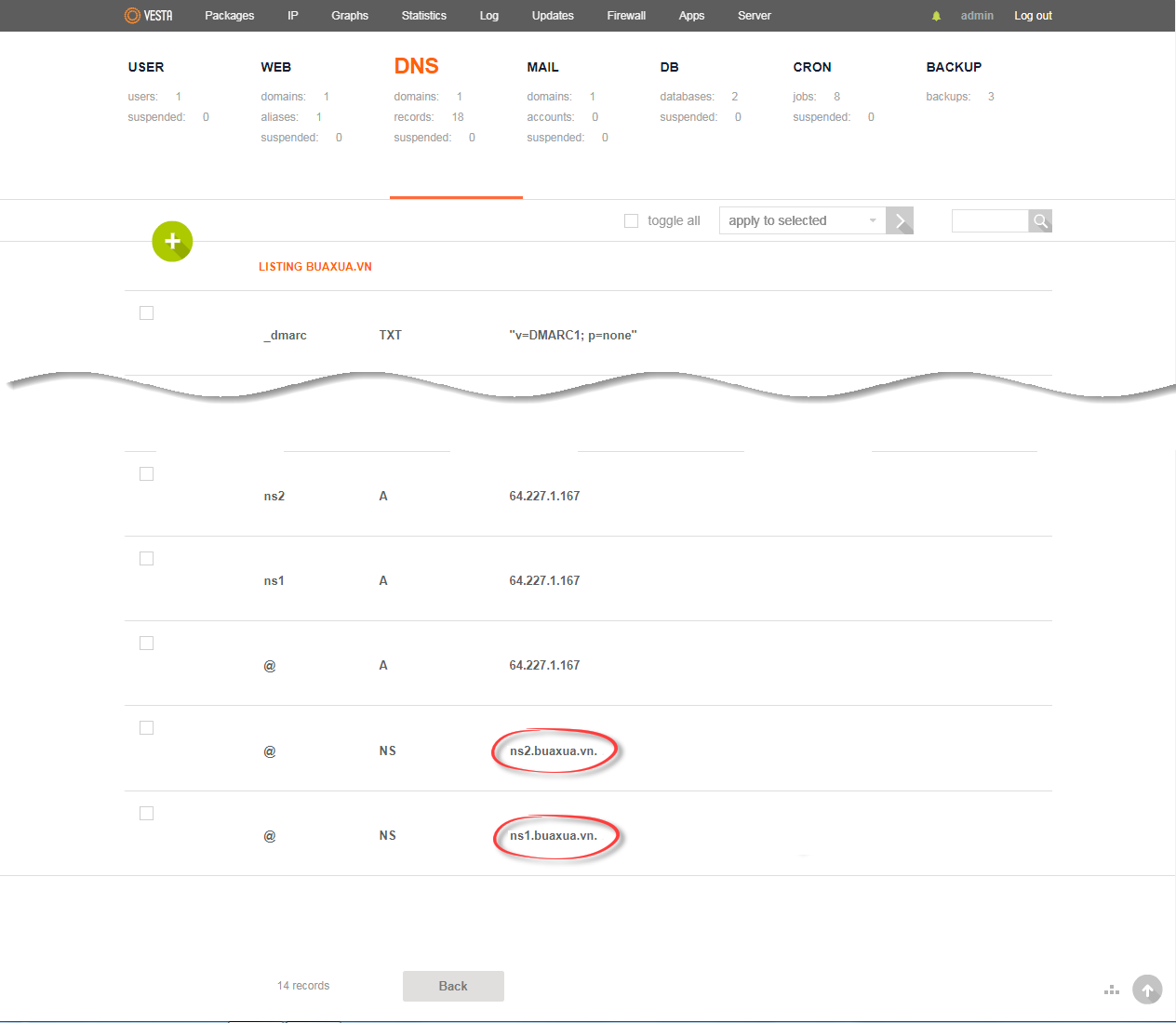
Task: Switch to the WEB tab
Action: [x=276, y=67]
